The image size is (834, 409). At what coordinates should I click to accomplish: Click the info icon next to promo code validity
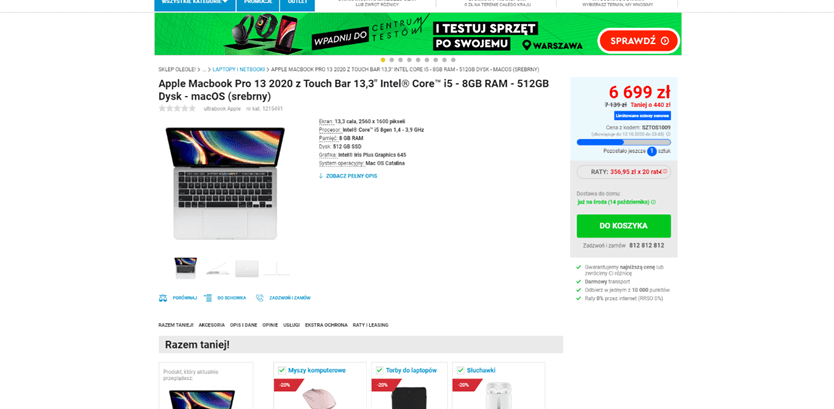668,135
